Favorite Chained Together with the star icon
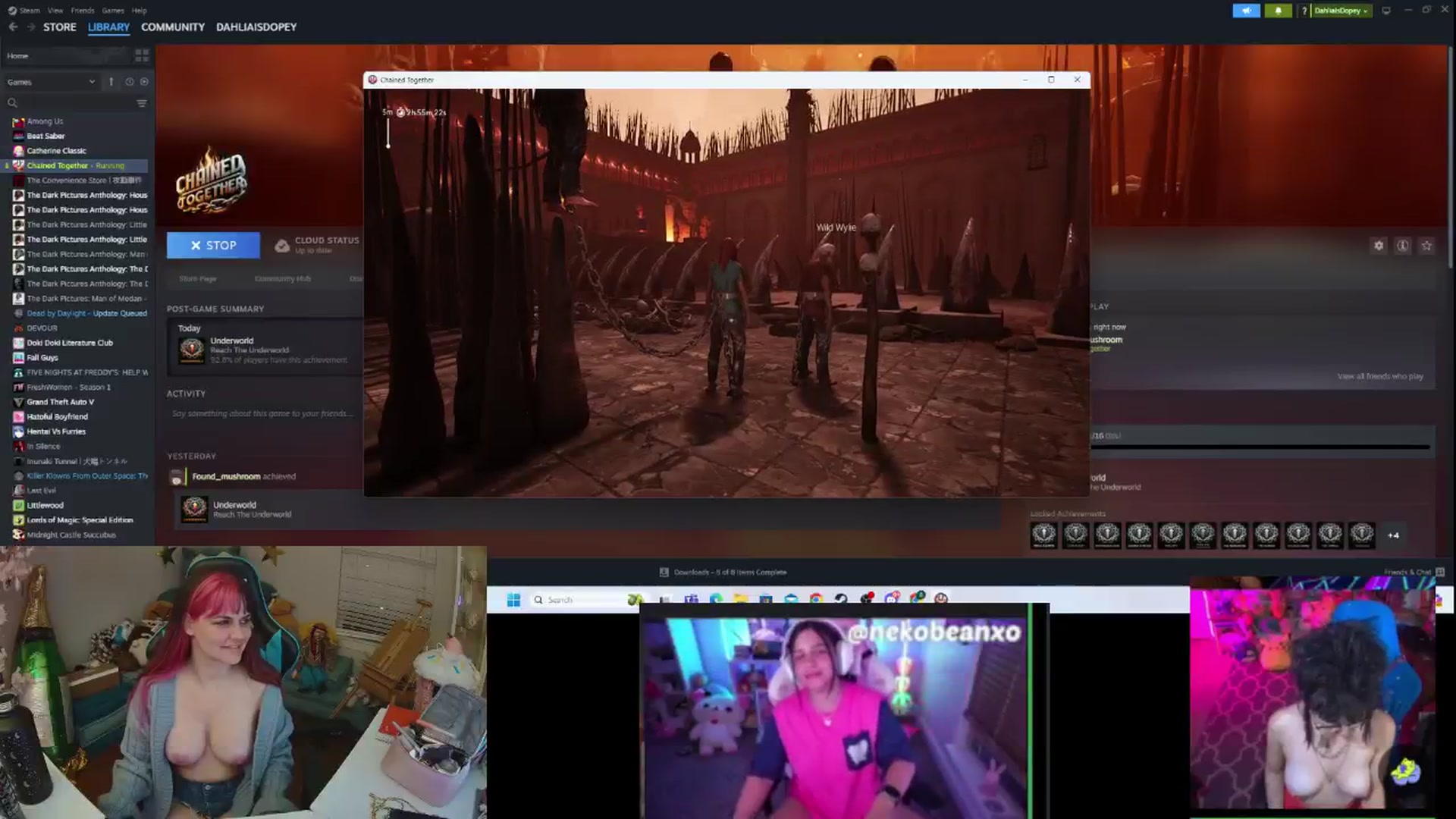This screenshot has width=1456, height=819. pyautogui.click(x=1426, y=246)
